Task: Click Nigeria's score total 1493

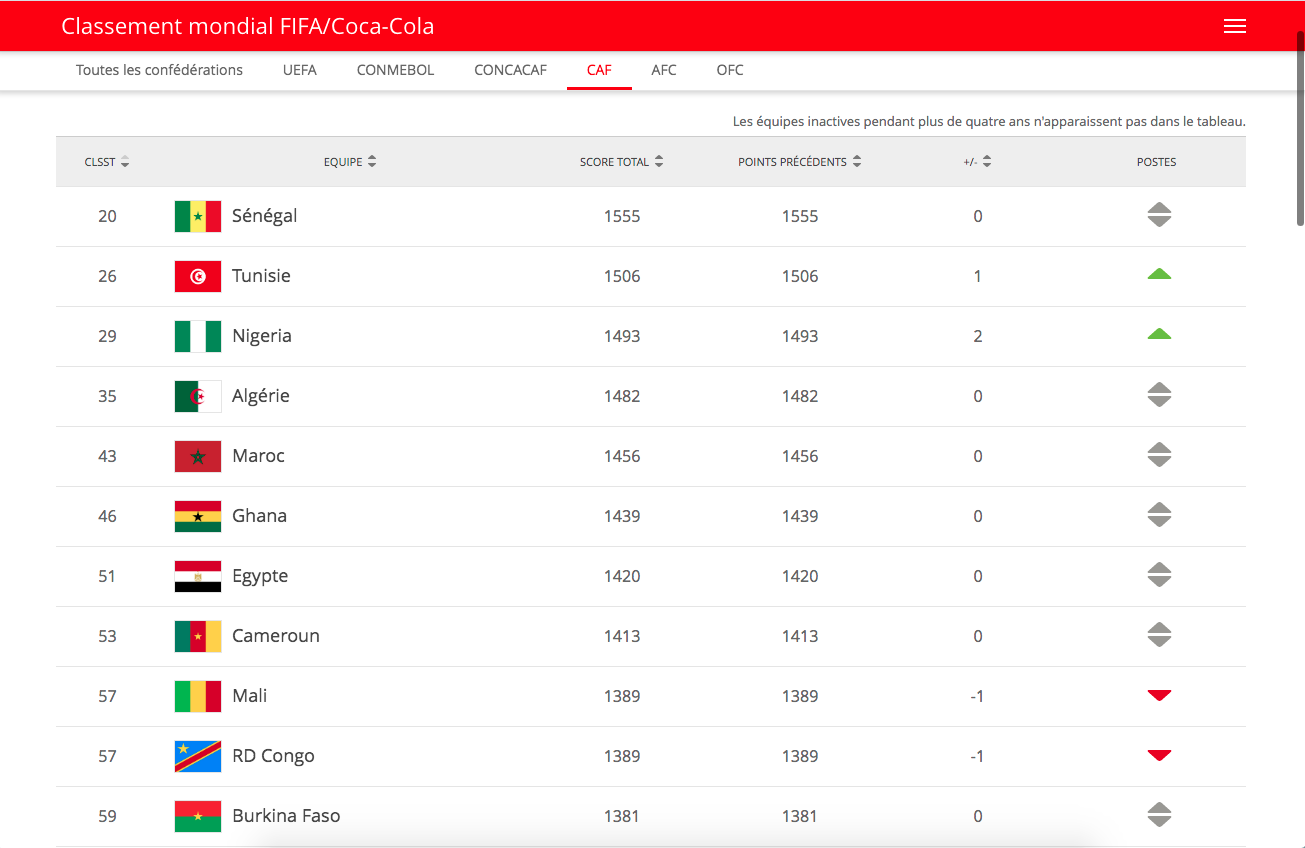Action: click(622, 336)
